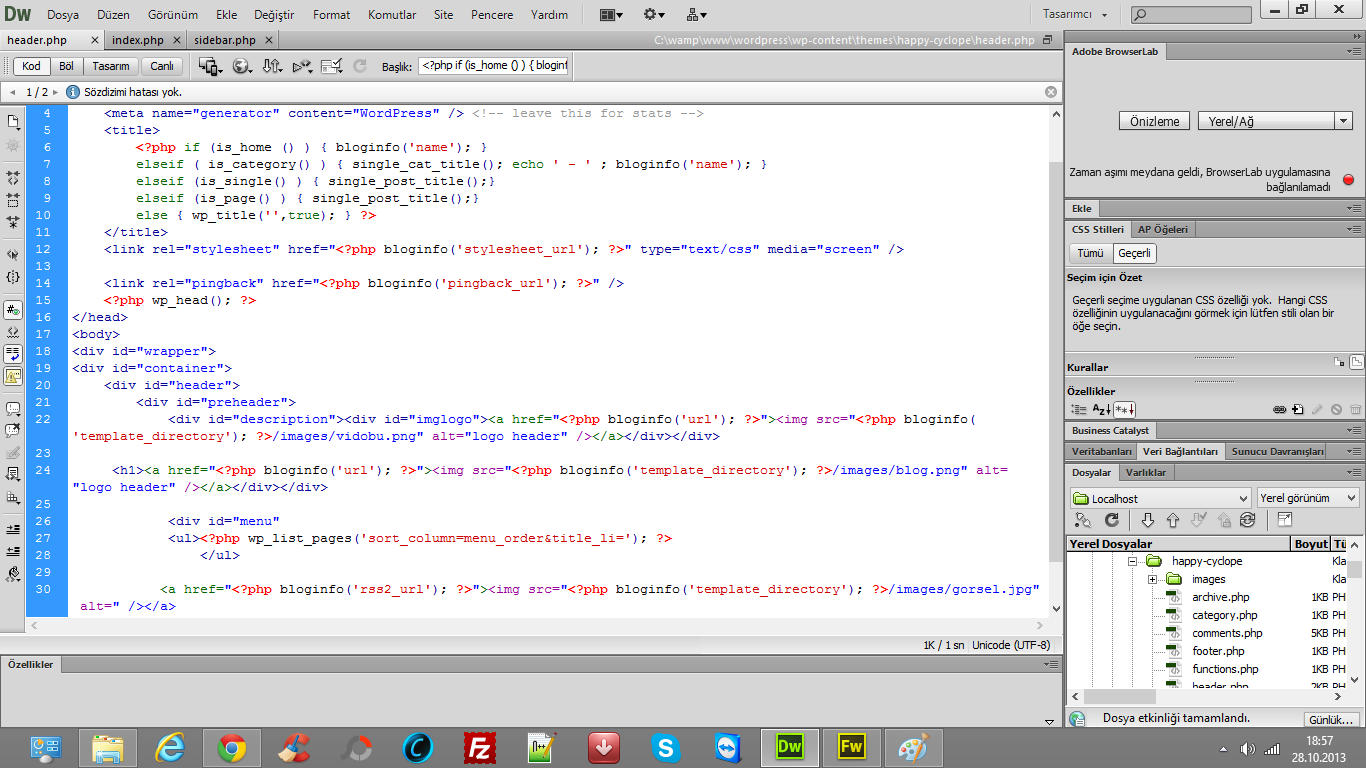Click the Collapse Selection coding toolbar icon
Image resolution: width=1366 pixels, height=768 pixels.
(13, 199)
